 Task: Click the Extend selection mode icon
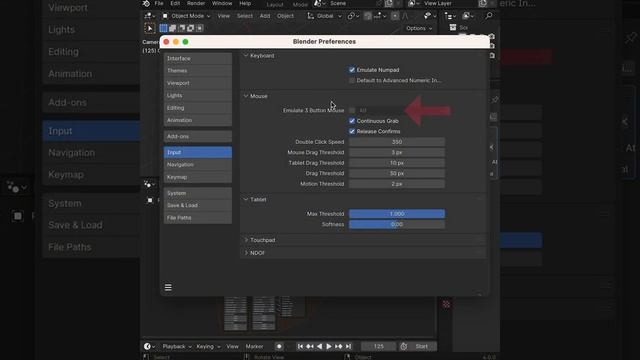(x=172, y=28)
